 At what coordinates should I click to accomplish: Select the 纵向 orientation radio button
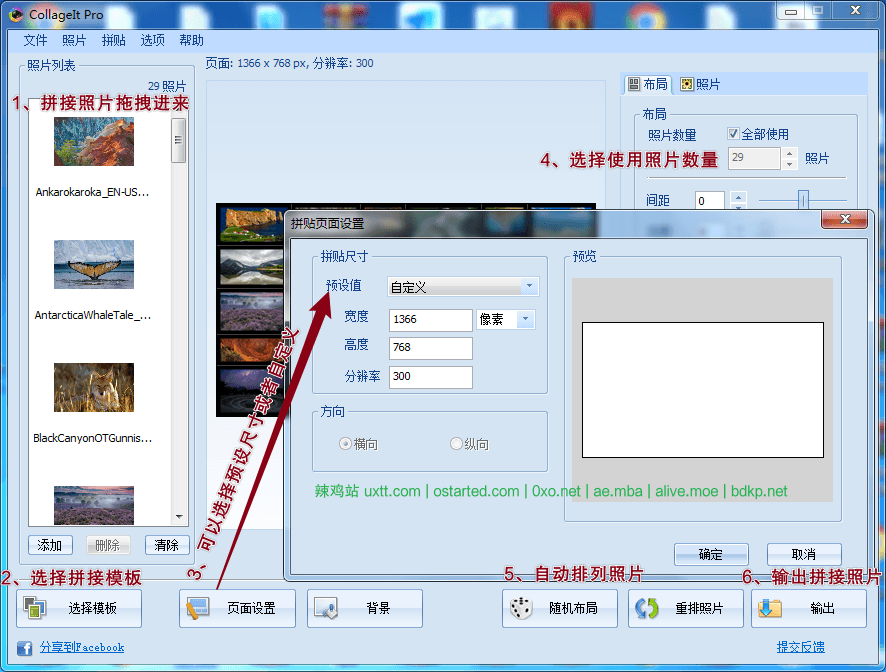[456, 444]
